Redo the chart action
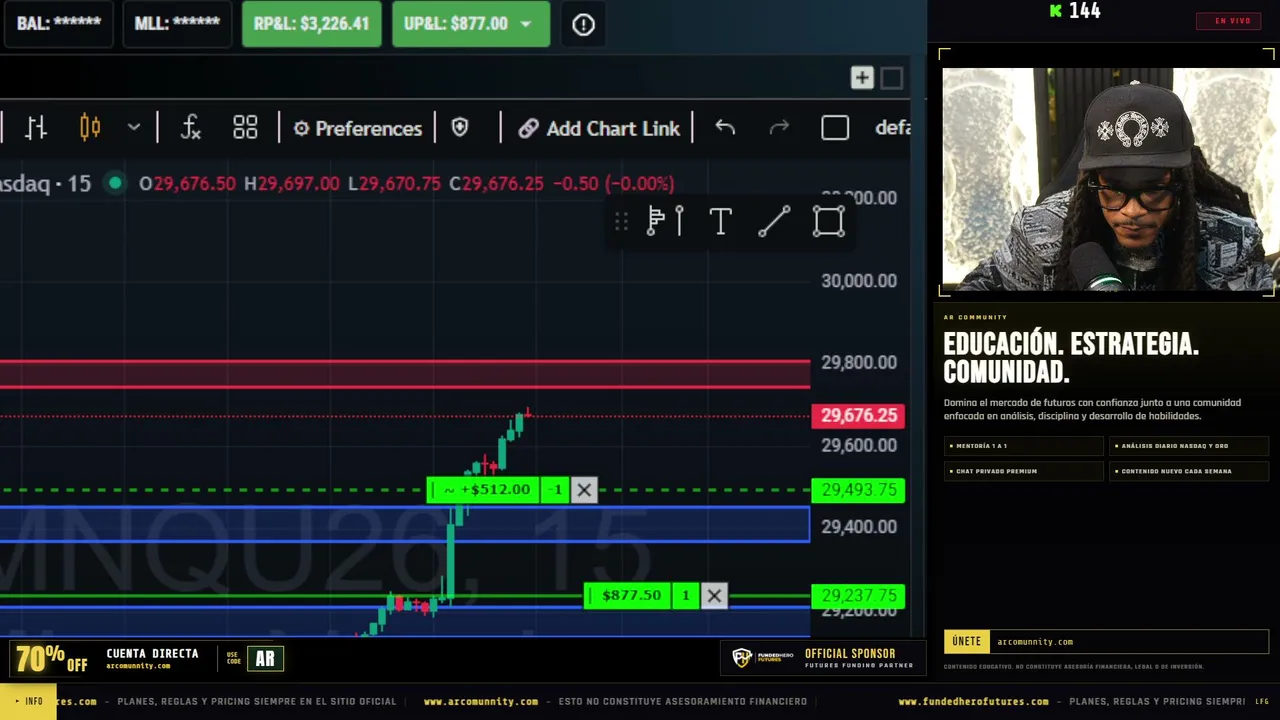This screenshot has width=1280, height=720. pyautogui.click(x=779, y=128)
